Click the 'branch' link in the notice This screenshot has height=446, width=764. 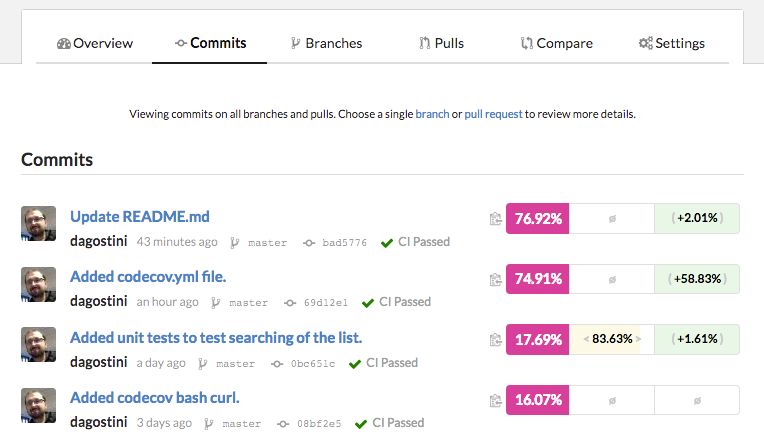click(432, 114)
